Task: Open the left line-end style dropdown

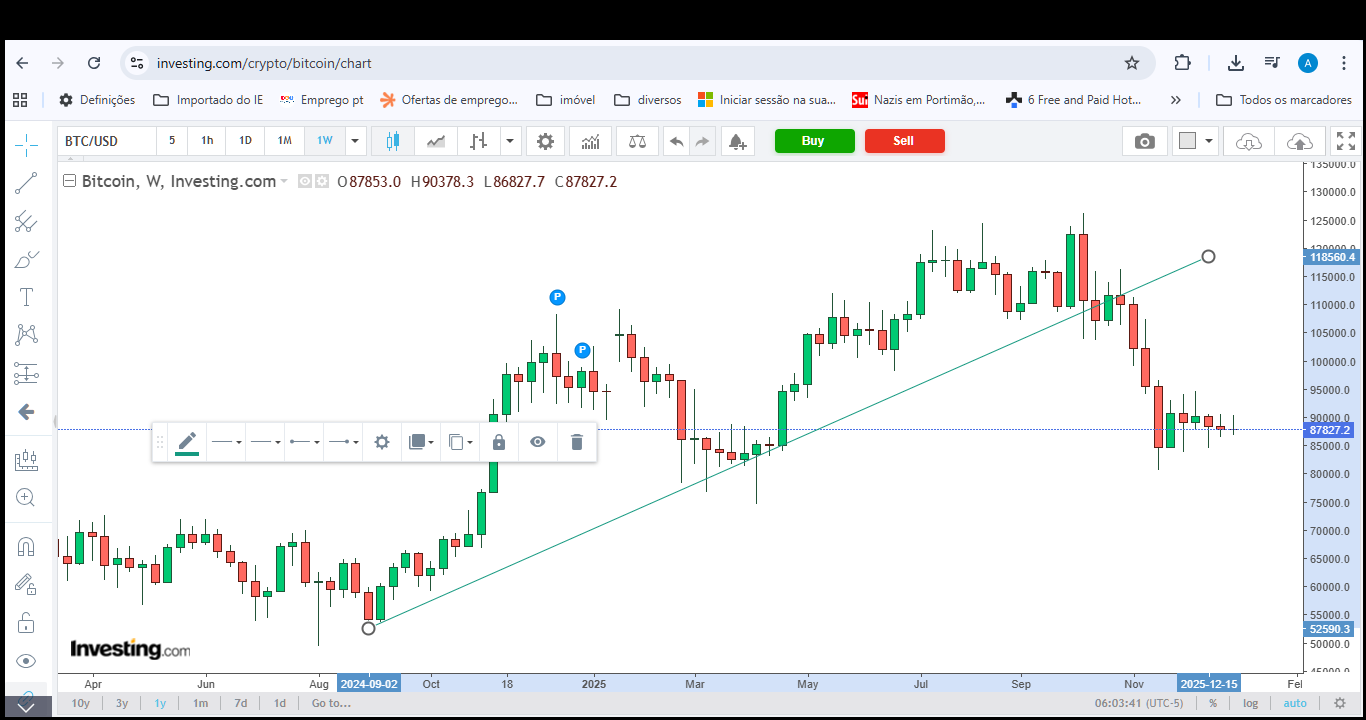Action: (304, 442)
